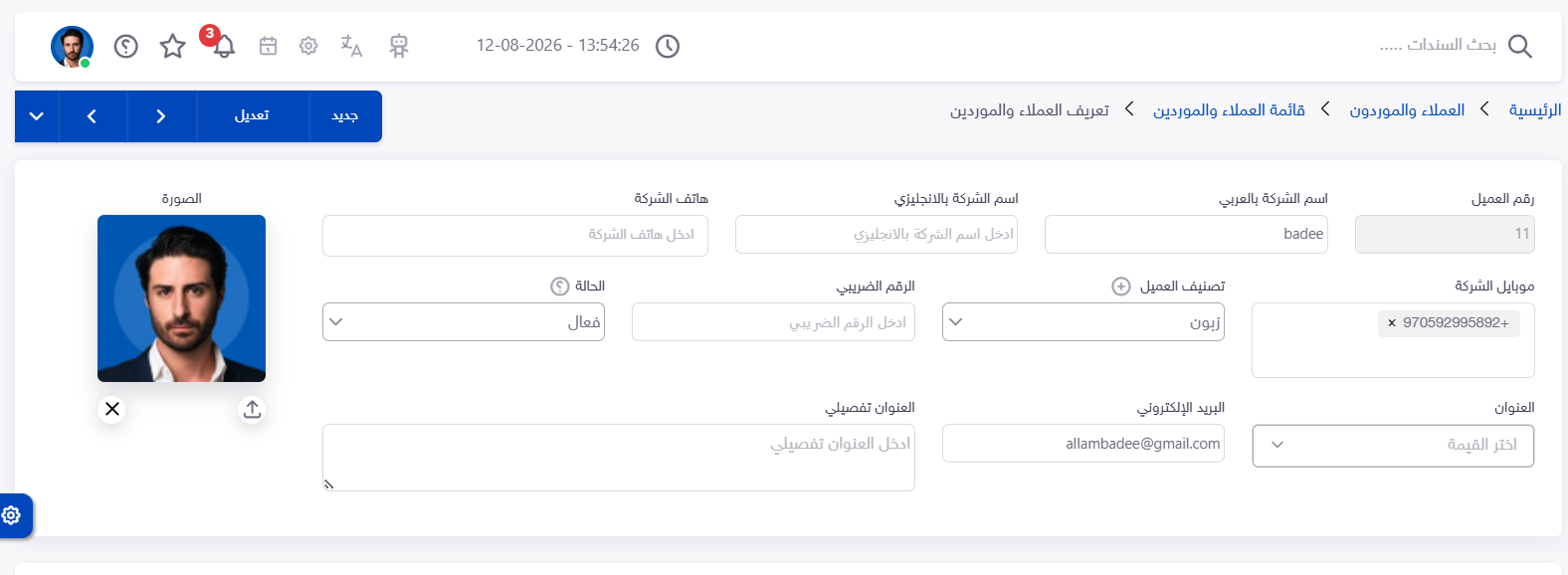Click the robot assistant icon
This screenshot has width=1568, height=575.
coord(399,46)
